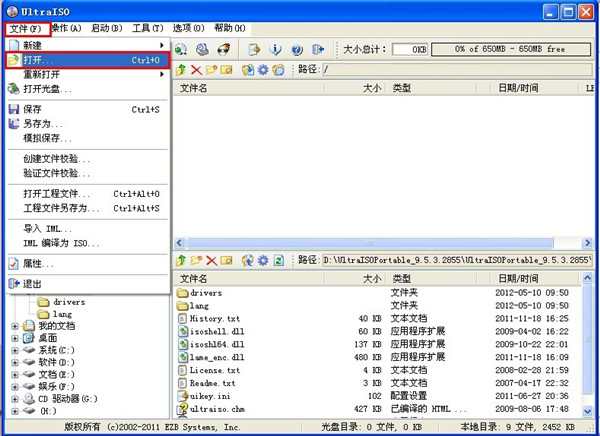This screenshot has height=436, width=600.
Task: Expand the 桌面 tree node
Action: (x=15, y=338)
